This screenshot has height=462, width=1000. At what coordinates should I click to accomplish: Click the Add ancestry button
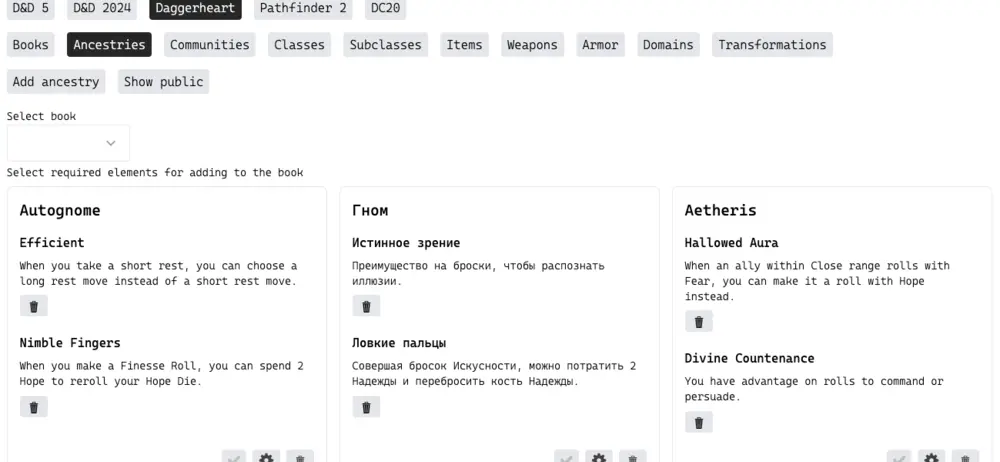pos(56,81)
